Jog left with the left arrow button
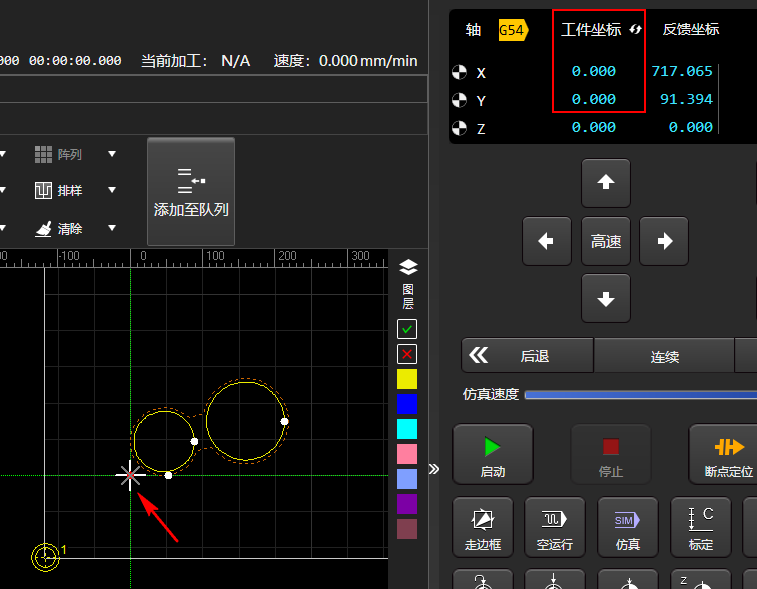The width and height of the screenshot is (757, 589). point(547,241)
